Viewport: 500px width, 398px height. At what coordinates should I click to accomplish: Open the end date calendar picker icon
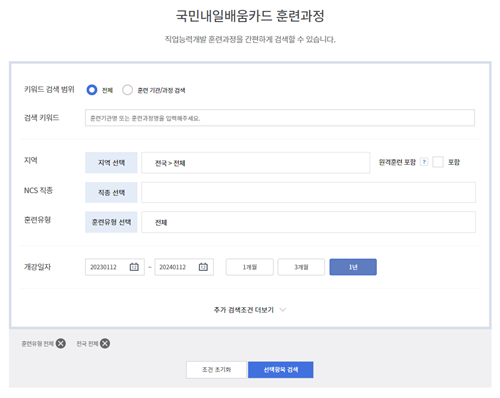tap(203, 267)
